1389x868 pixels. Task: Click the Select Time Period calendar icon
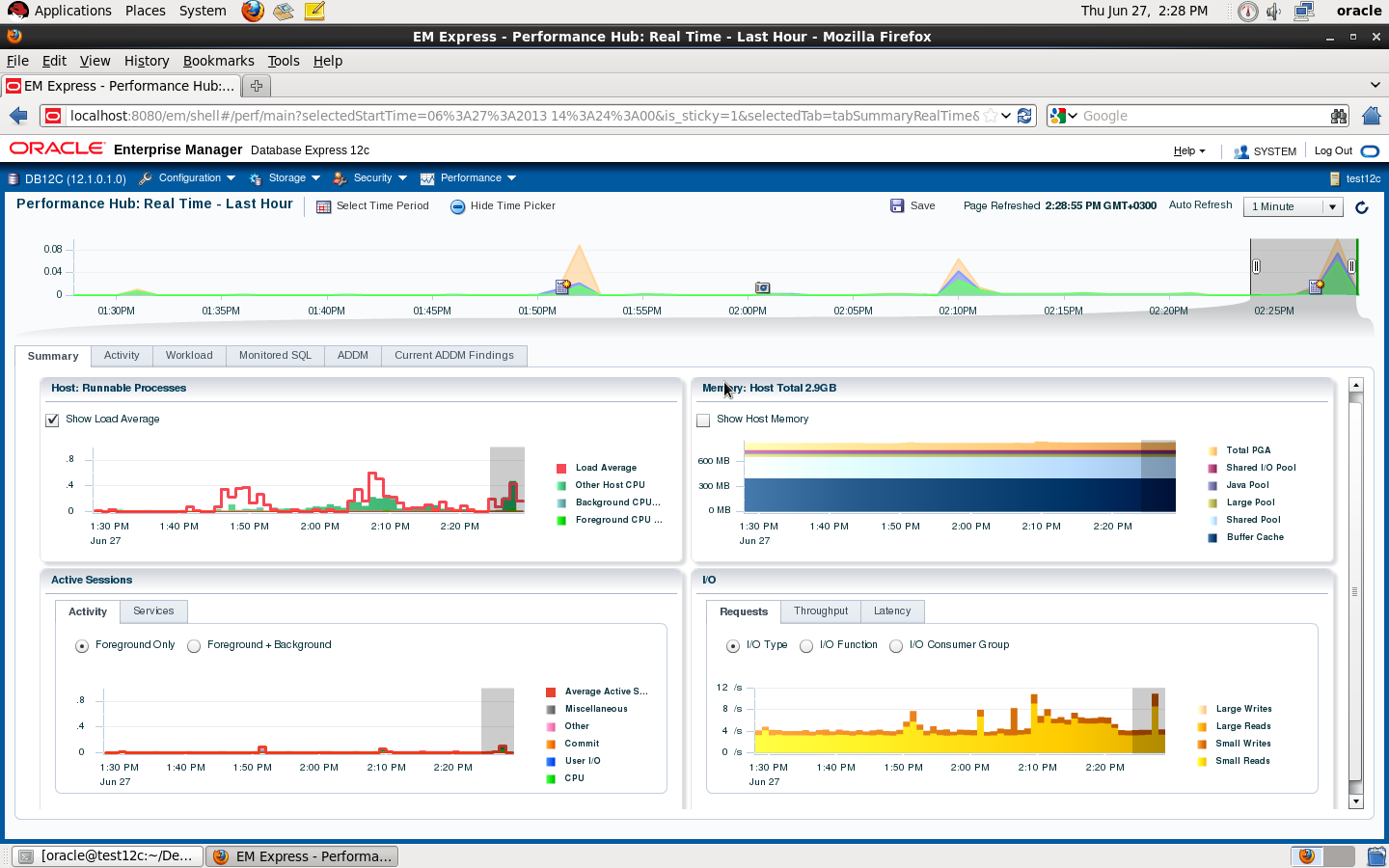tap(324, 206)
